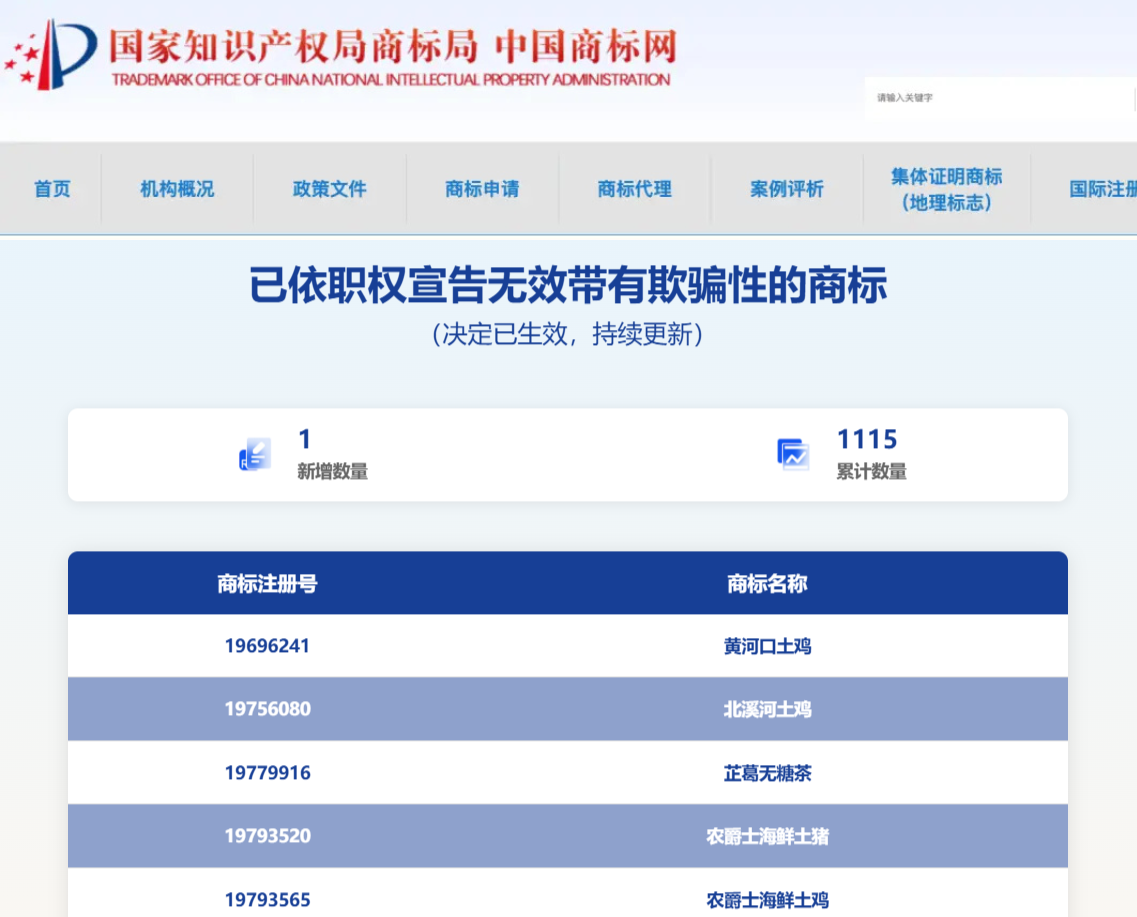The width and height of the screenshot is (1137, 917).
Task: Click the 新增数量 label
Action: (332, 471)
